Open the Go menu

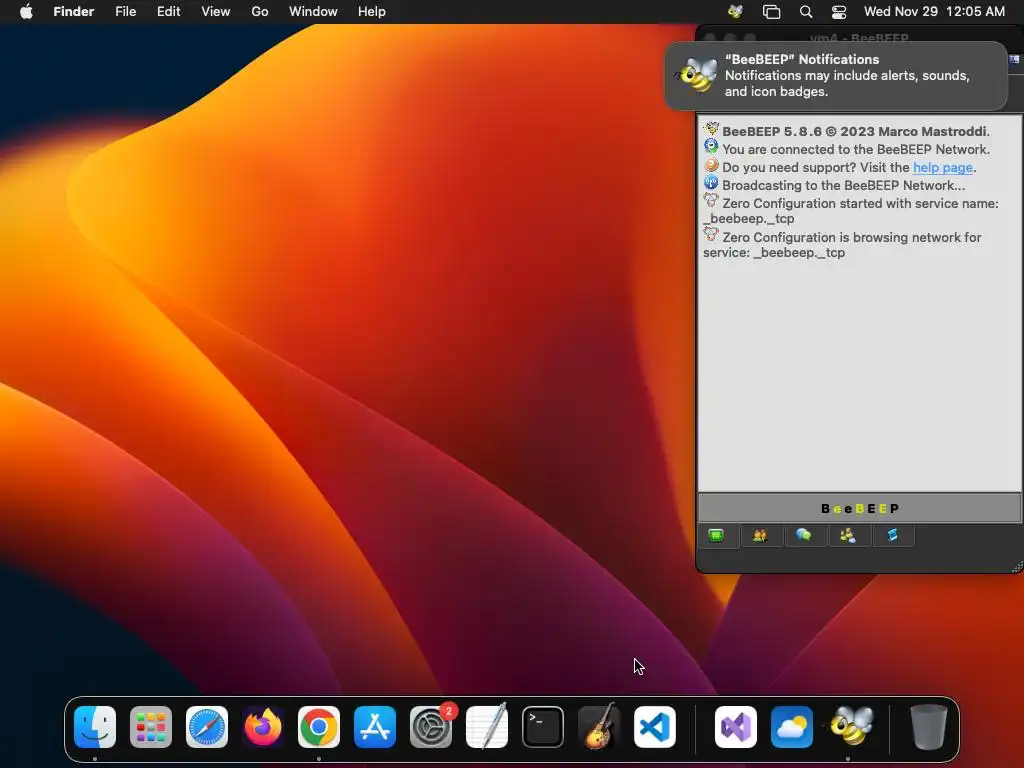coord(260,12)
